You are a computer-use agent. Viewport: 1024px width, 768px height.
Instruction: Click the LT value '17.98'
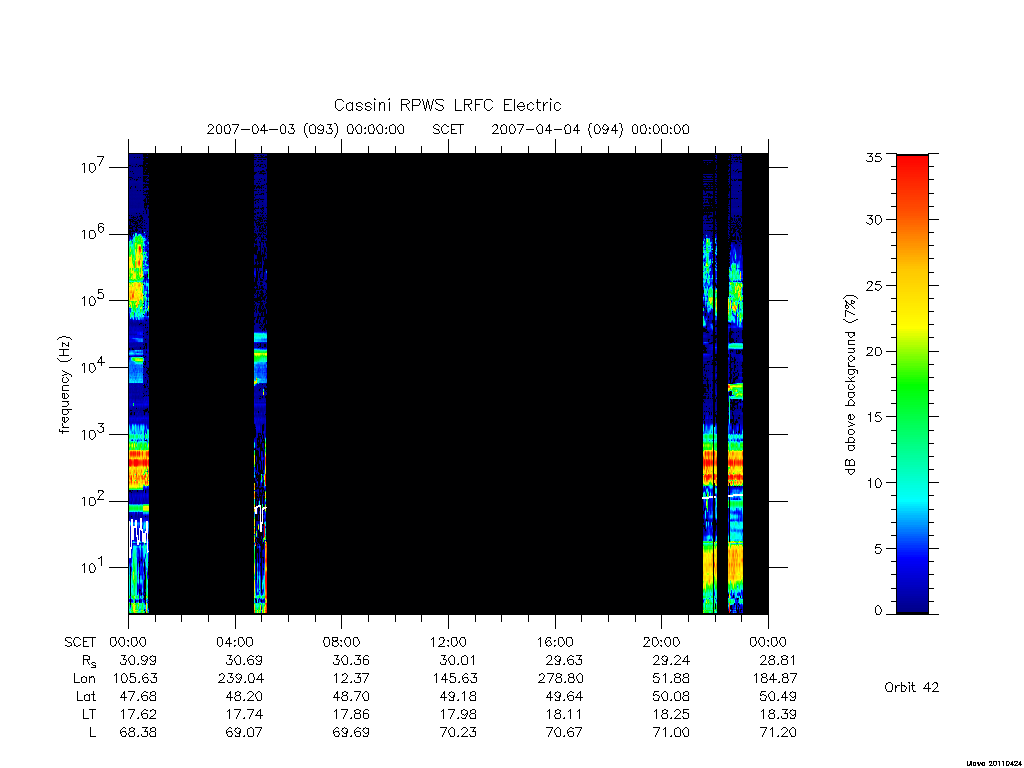pyautogui.click(x=458, y=714)
